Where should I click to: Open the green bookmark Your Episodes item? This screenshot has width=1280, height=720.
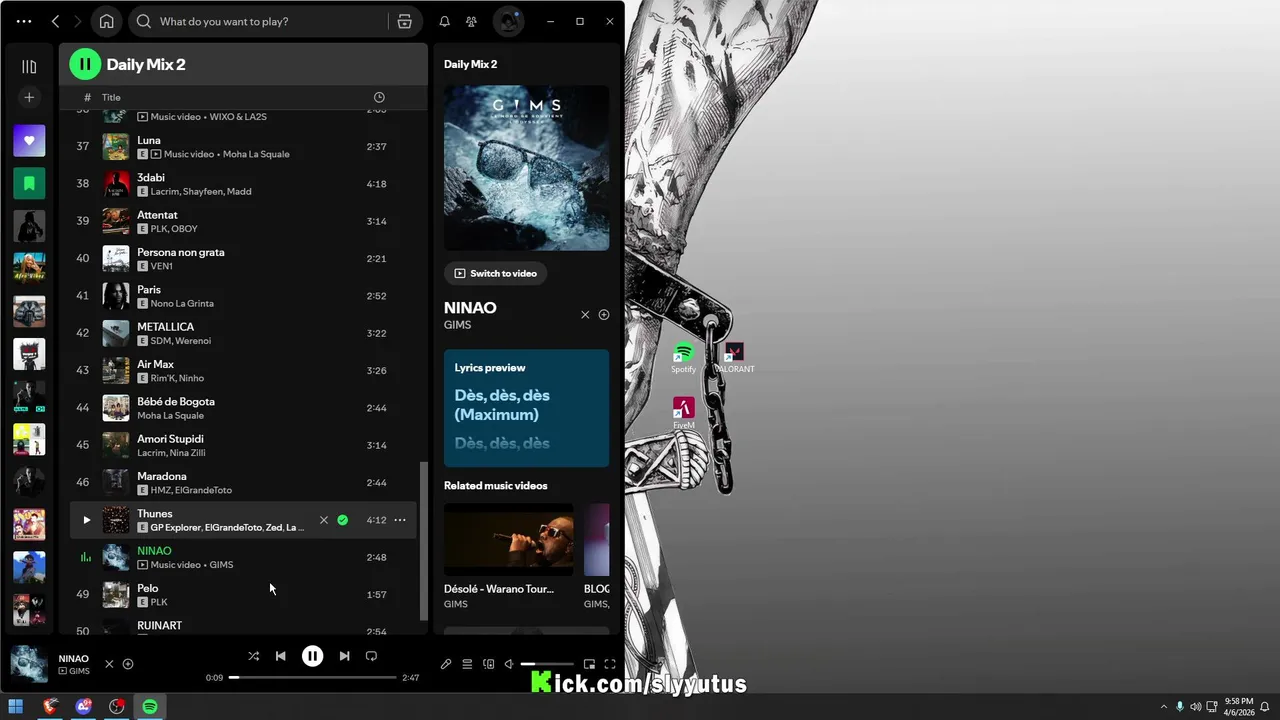click(29, 183)
